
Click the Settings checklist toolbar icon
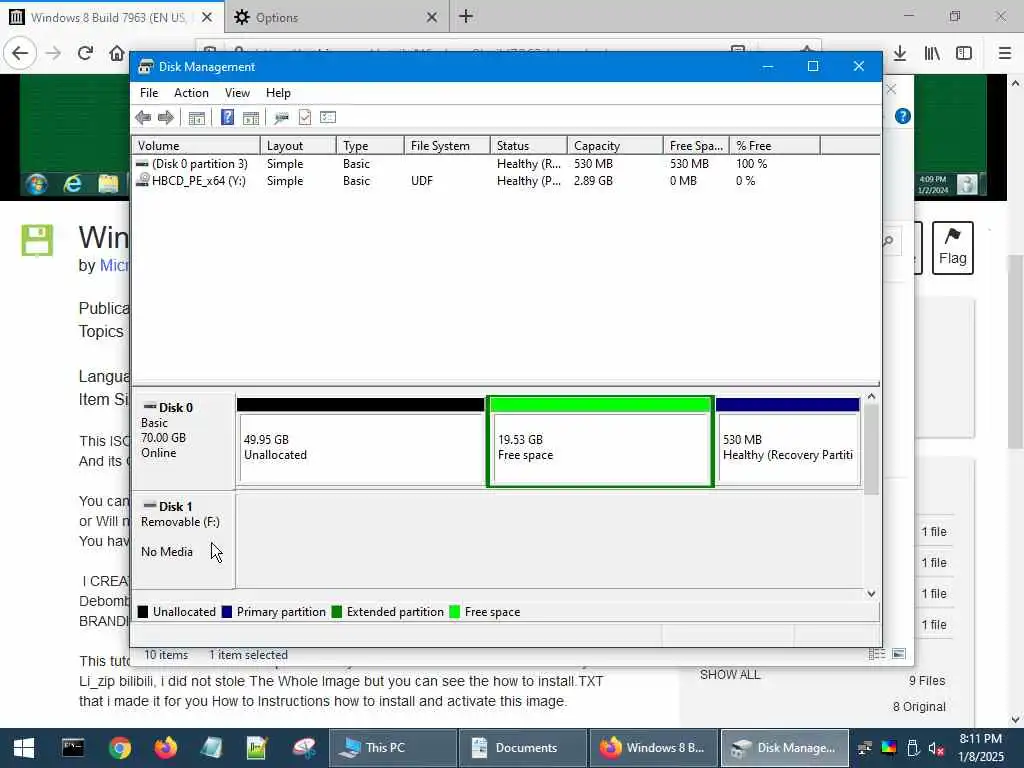tap(328, 118)
